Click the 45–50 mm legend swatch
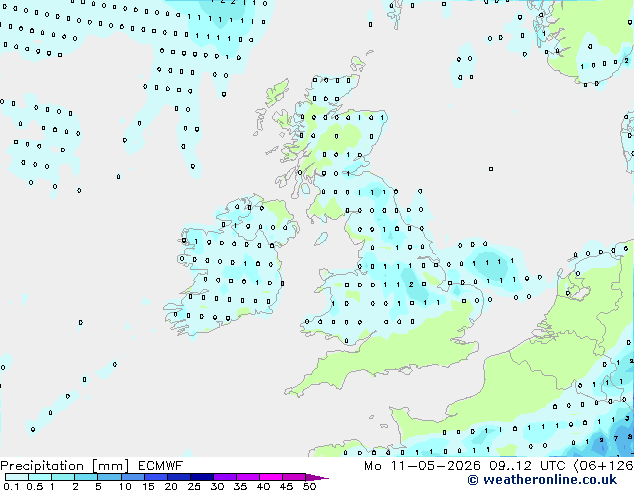The width and height of the screenshot is (634, 490). pos(294,477)
